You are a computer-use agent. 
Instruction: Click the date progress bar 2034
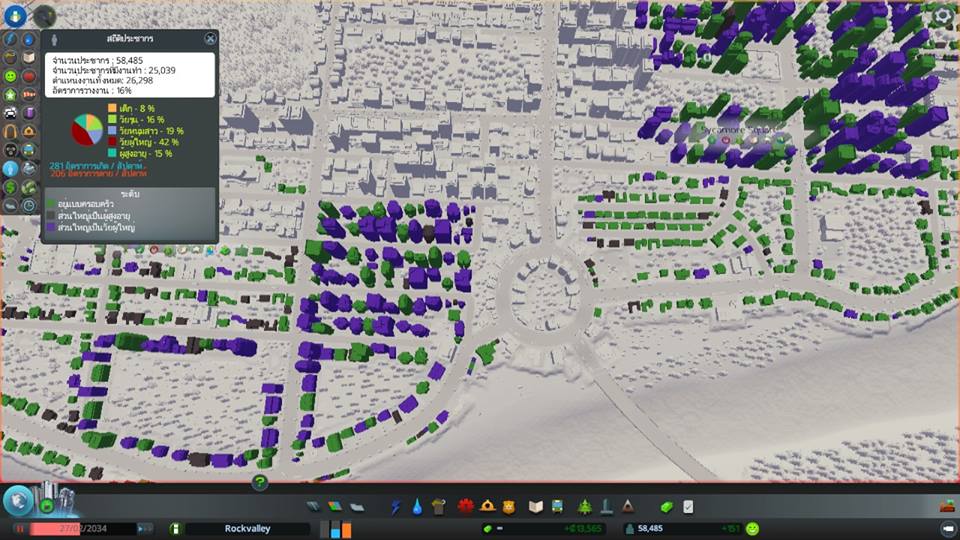pyautogui.click(x=83, y=528)
